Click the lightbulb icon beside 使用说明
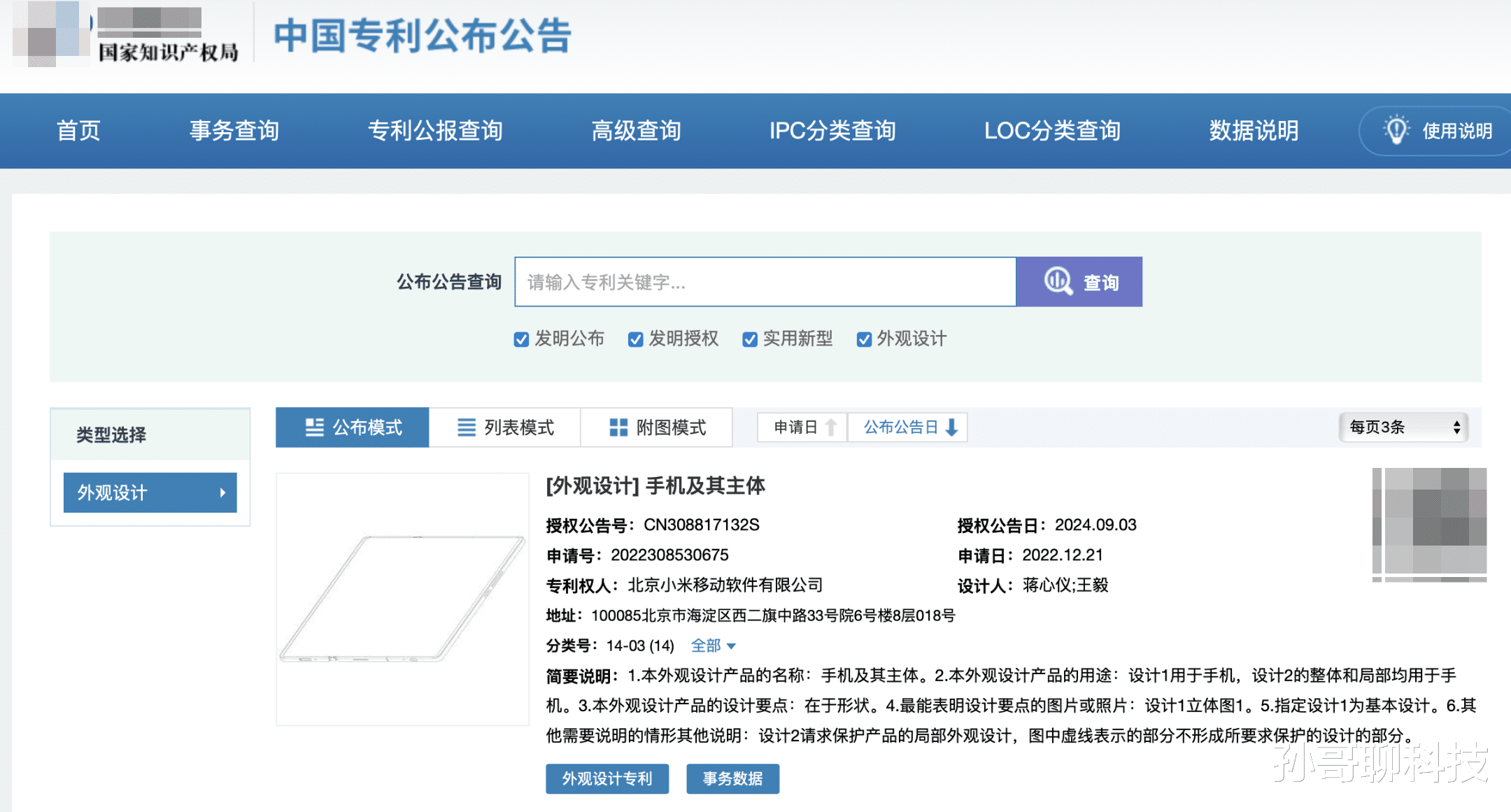Viewport: 1511px width, 812px height. pos(1396,130)
